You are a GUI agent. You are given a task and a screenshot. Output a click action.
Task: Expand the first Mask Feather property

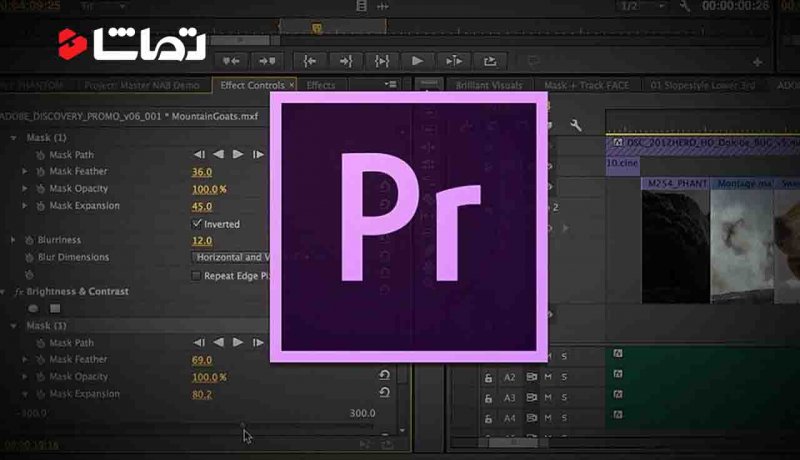(25, 172)
